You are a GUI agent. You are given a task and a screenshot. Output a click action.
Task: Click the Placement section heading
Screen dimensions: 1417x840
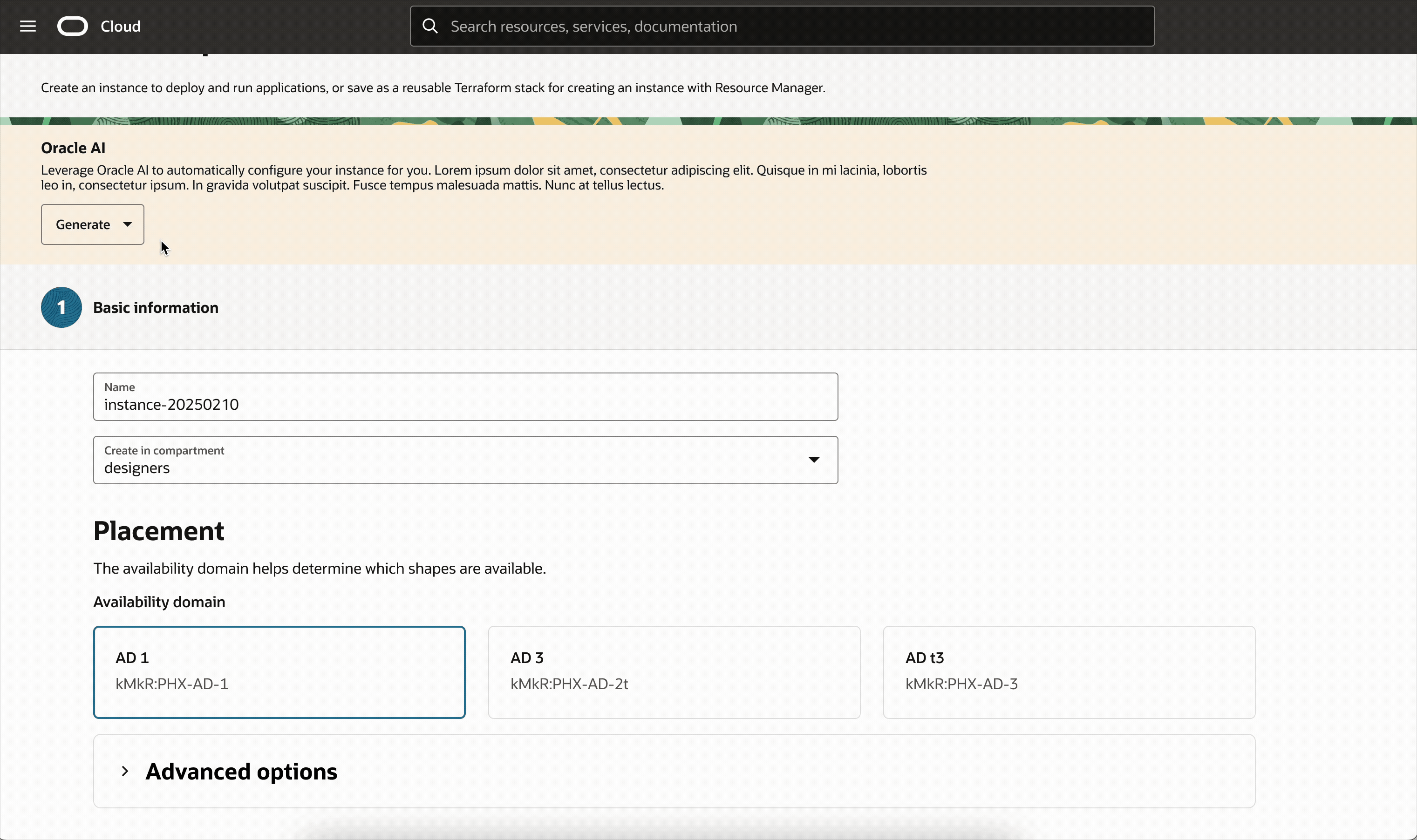click(x=158, y=531)
